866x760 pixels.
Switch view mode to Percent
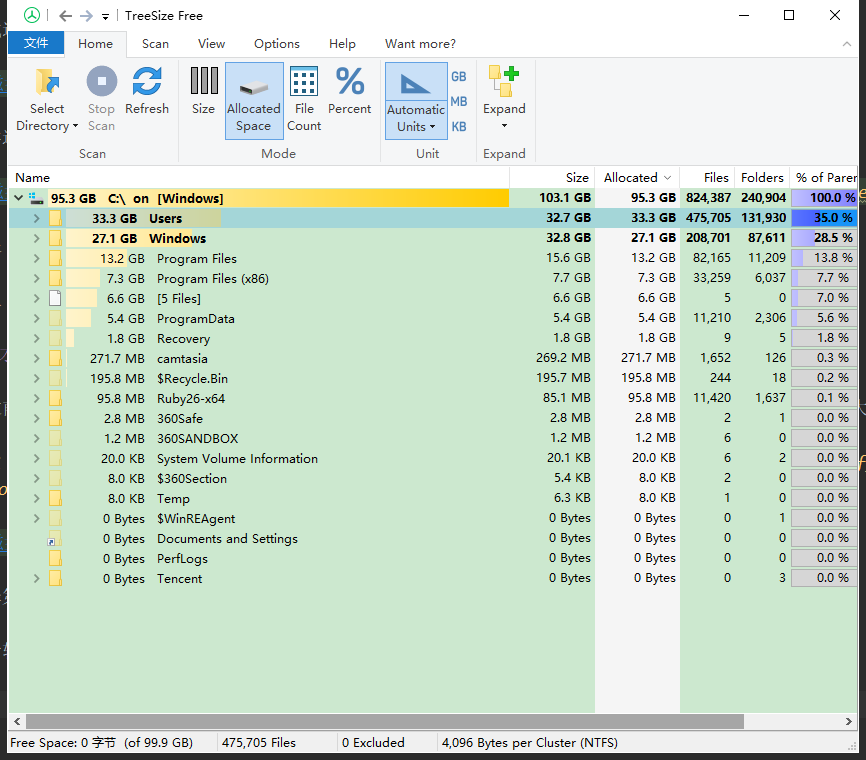(349, 82)
